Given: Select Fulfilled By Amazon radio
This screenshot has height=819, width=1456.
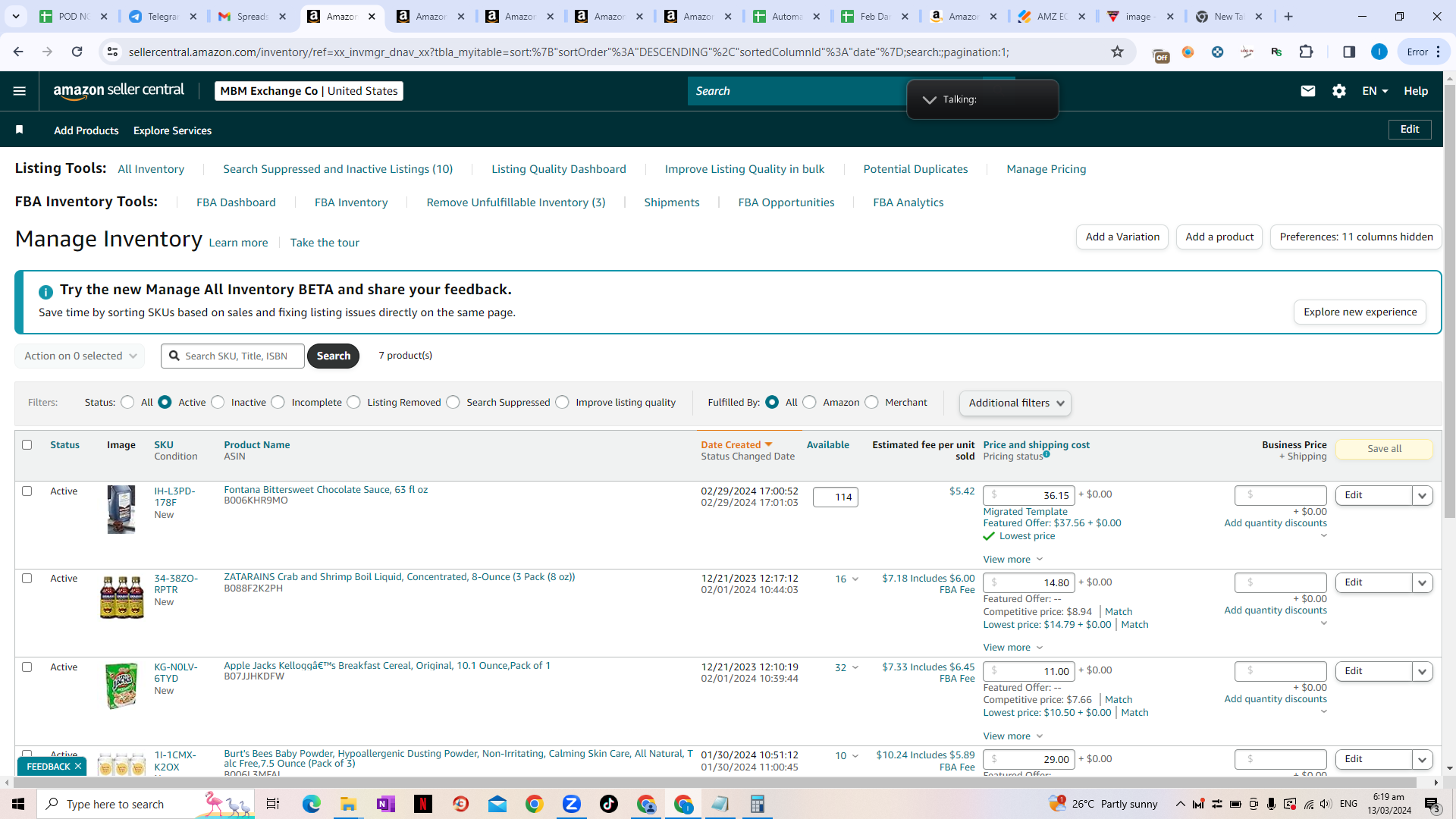Looking at the screenshot, I should pos(810,403).
